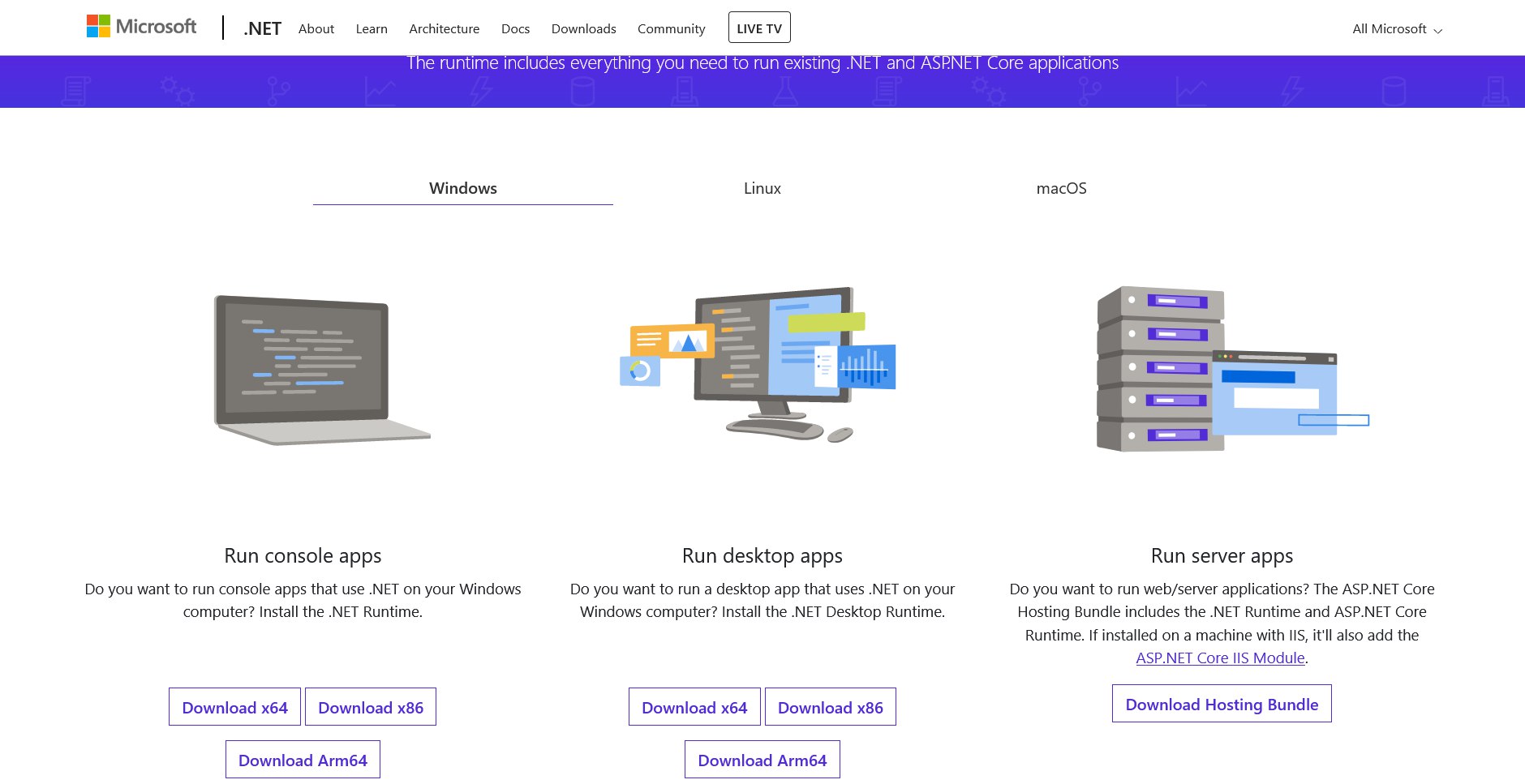
Task: Switch to the Linux tab
Action: pos(762,188)
